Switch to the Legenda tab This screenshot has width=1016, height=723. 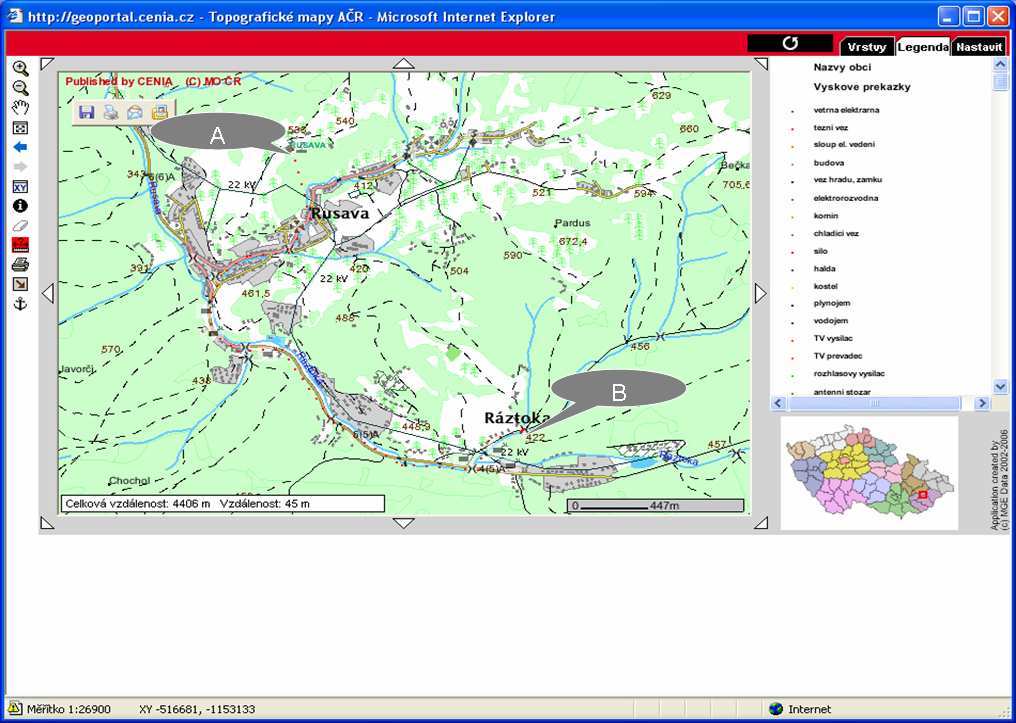click(x=923, y=47)
